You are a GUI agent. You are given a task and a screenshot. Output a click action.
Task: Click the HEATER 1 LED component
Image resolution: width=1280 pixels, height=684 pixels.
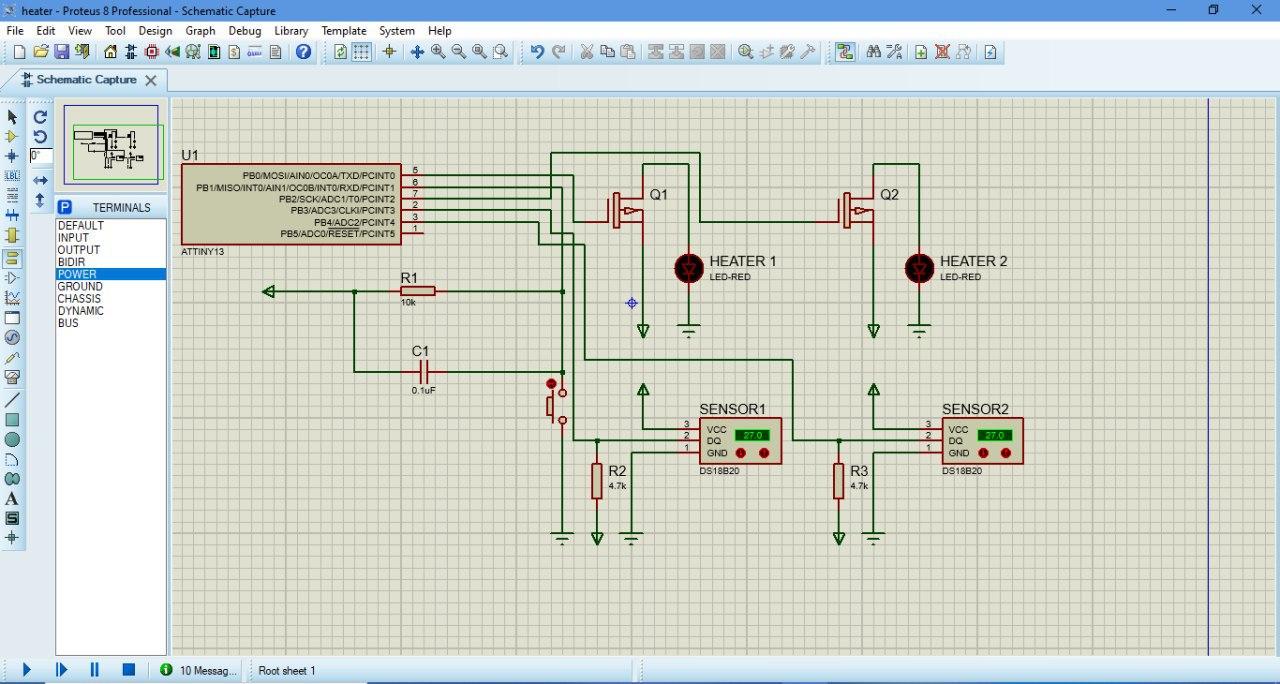[689, 267]
